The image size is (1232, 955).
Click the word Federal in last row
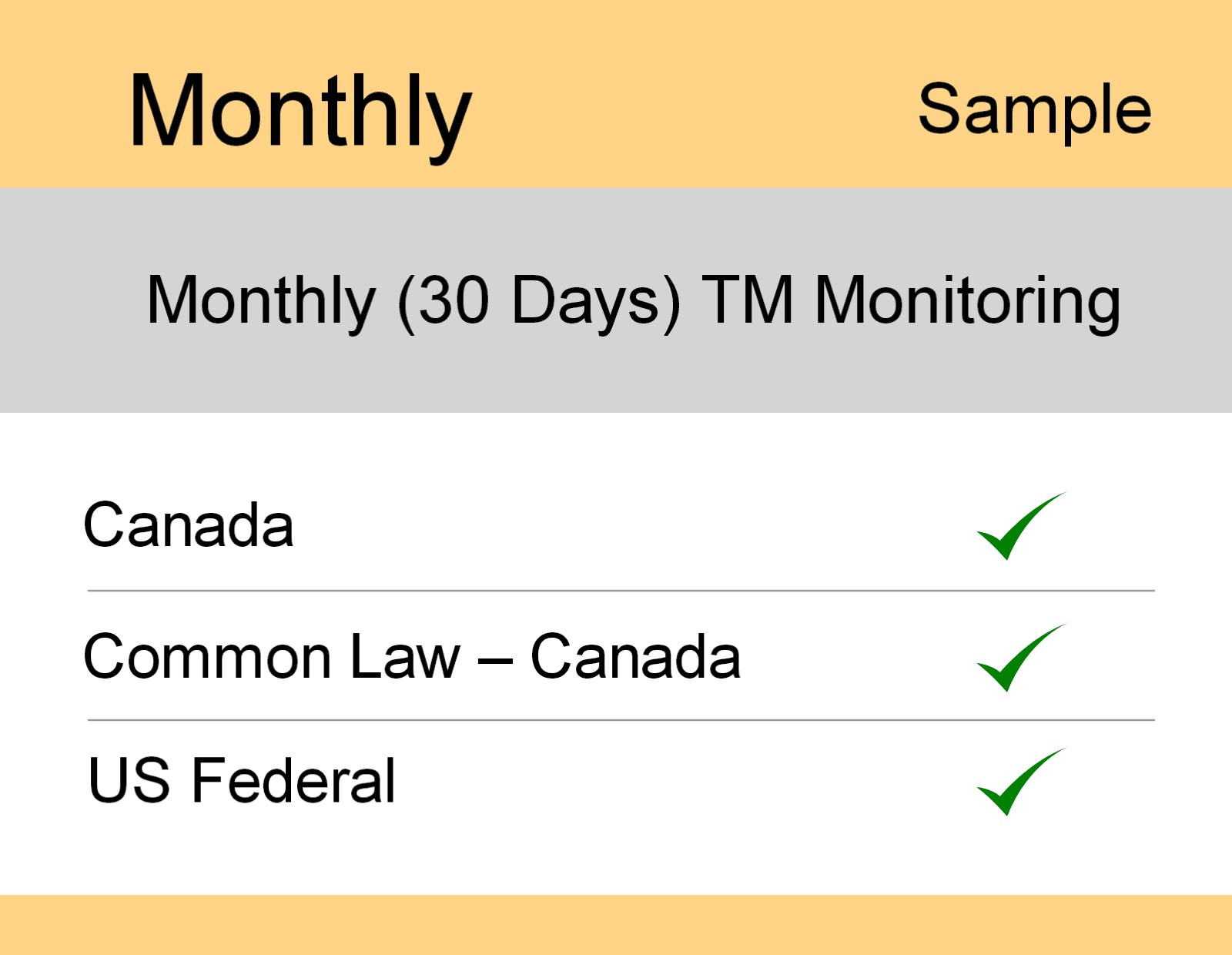(293, 781)
